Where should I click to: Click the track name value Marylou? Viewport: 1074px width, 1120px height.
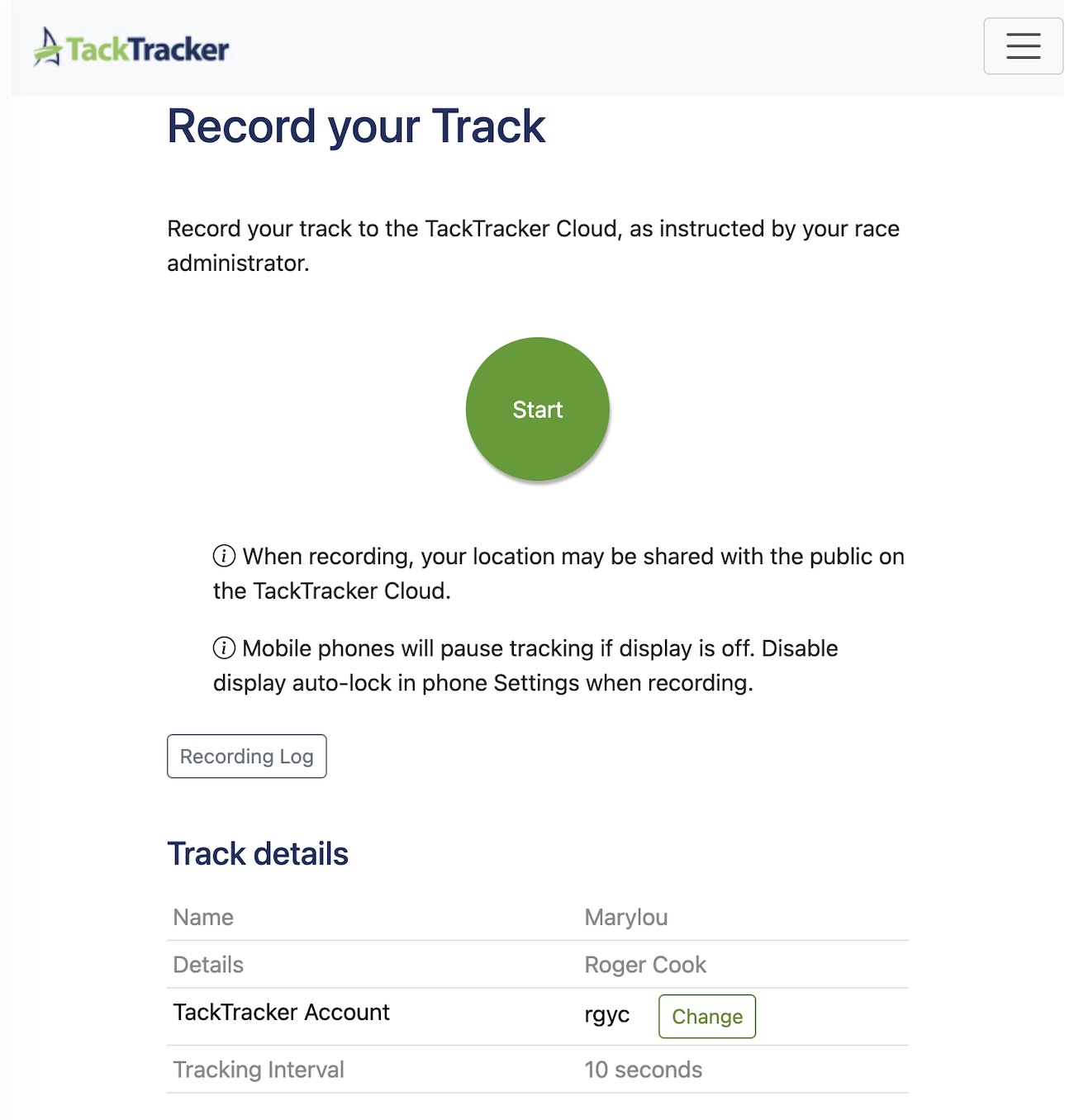(x=625, y=918)
